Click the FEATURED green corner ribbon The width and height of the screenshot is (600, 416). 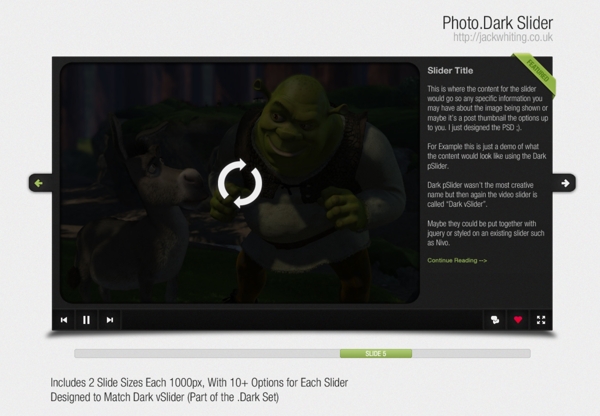click(x=535, y=73)
